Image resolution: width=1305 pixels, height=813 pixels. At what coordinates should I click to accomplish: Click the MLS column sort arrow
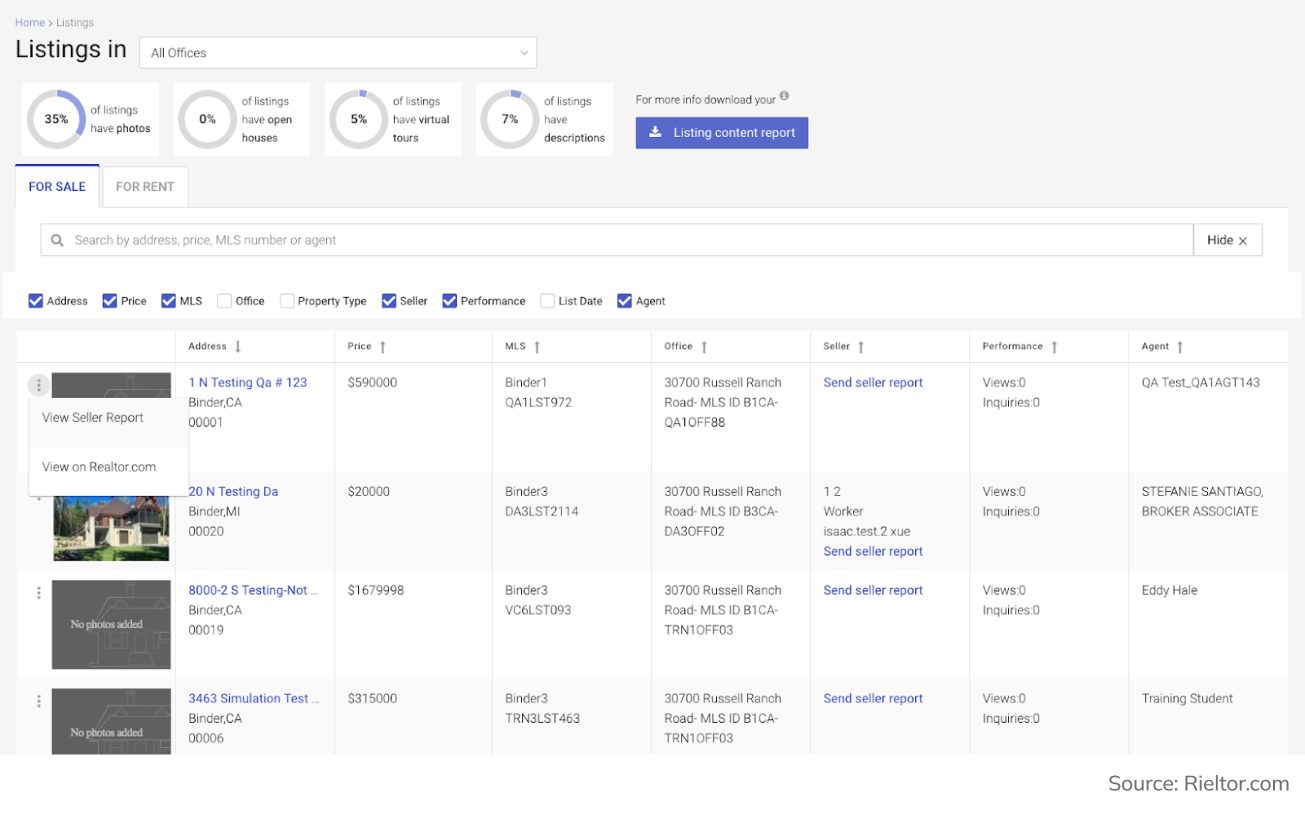pyautogui.click(x=537, y=347)
